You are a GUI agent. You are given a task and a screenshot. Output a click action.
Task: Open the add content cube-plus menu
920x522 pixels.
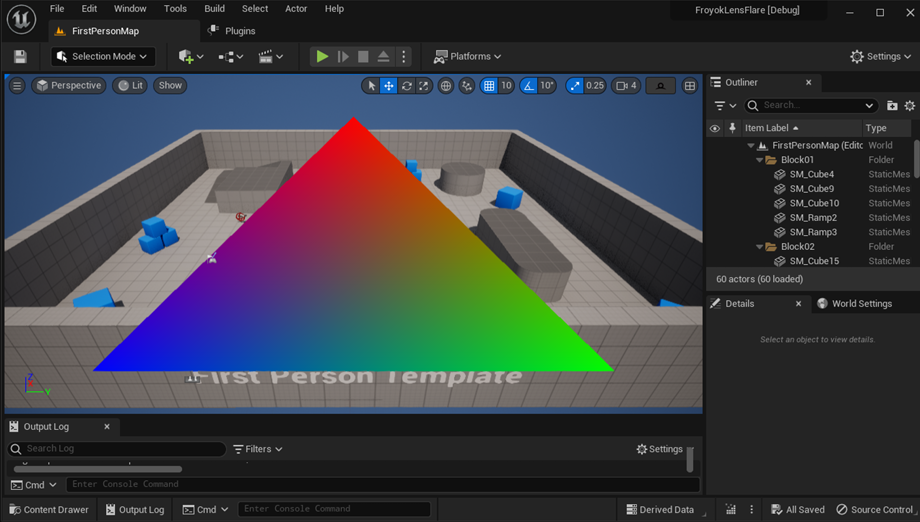191,56
